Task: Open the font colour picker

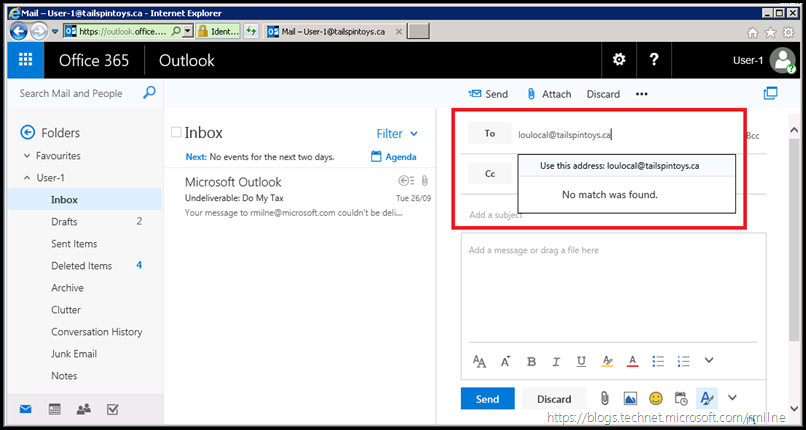Action: [x=632, y=361]
